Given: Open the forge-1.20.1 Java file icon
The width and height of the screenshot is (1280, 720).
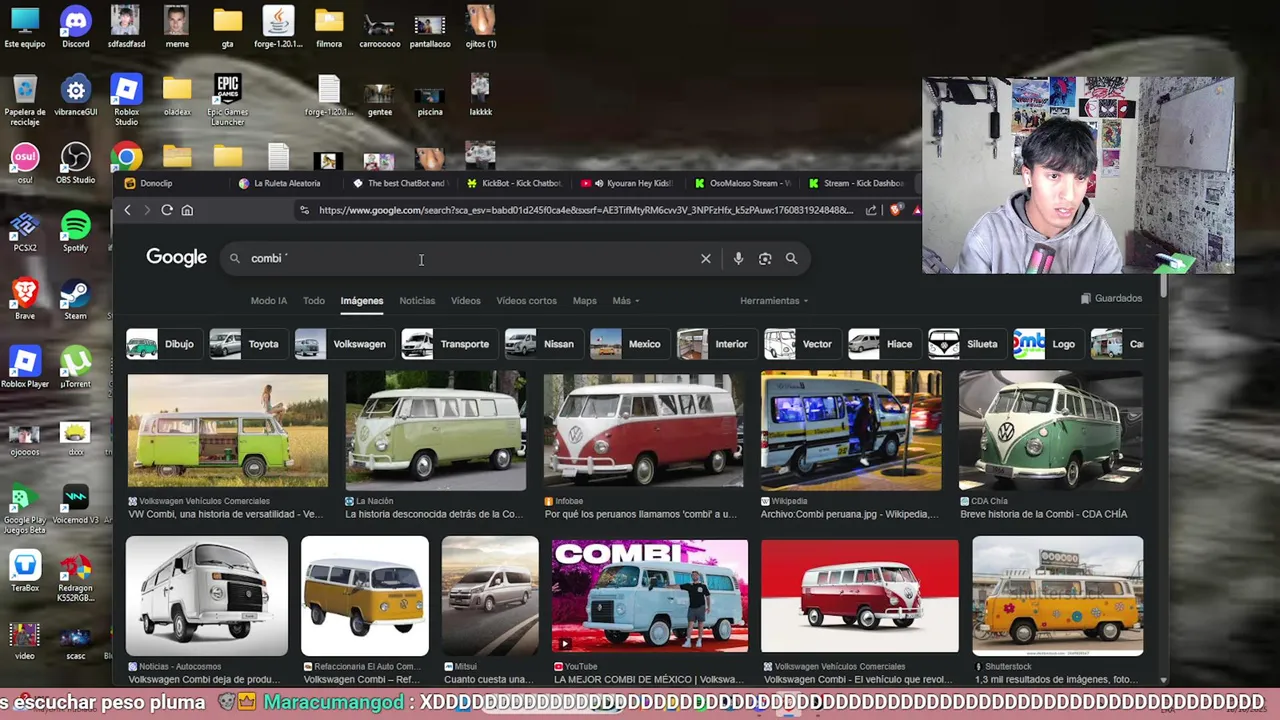Looking at the screenshot, I should pos(278,26).
